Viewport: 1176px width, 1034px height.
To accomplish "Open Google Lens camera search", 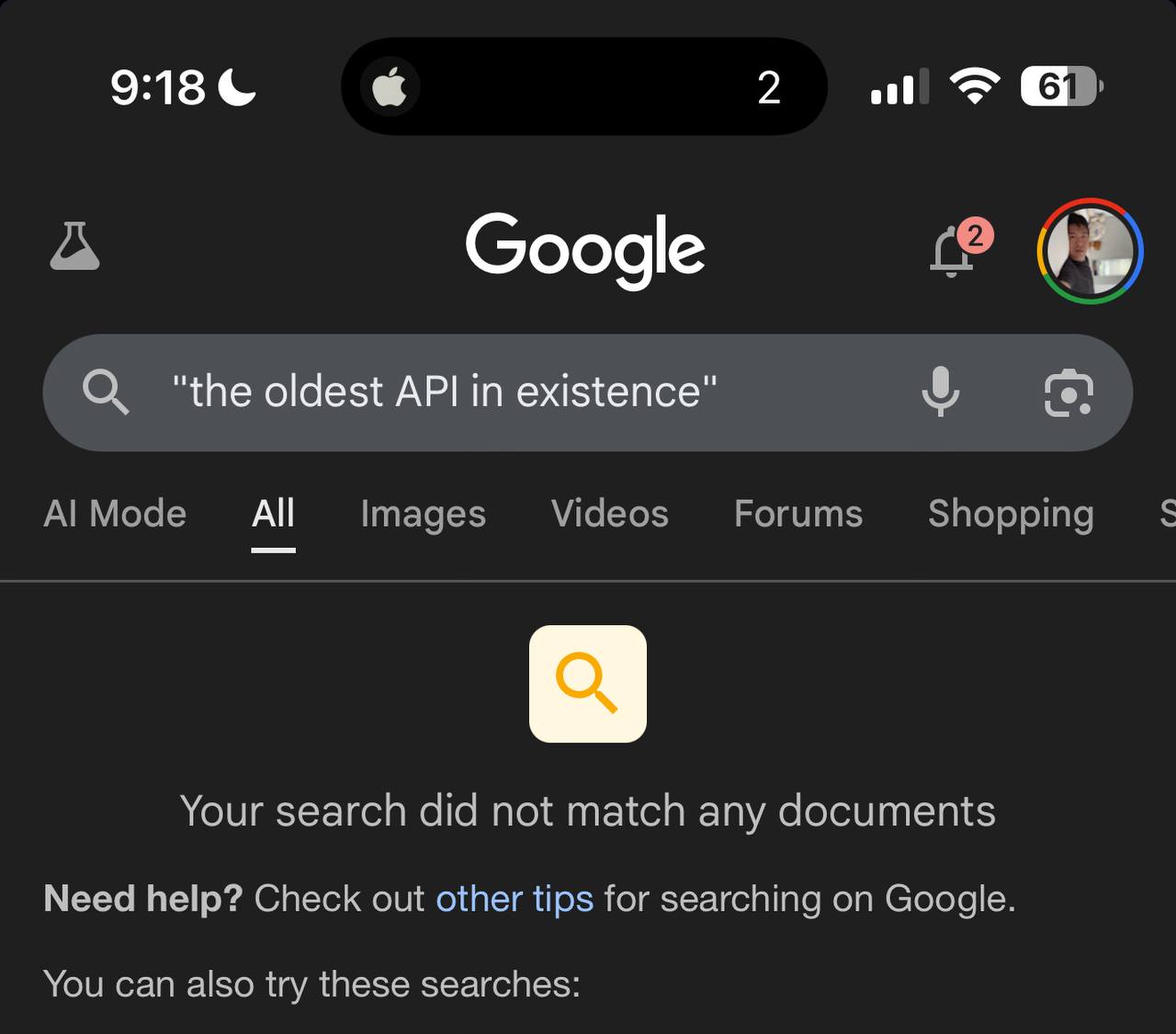I will pos(1068,392).
